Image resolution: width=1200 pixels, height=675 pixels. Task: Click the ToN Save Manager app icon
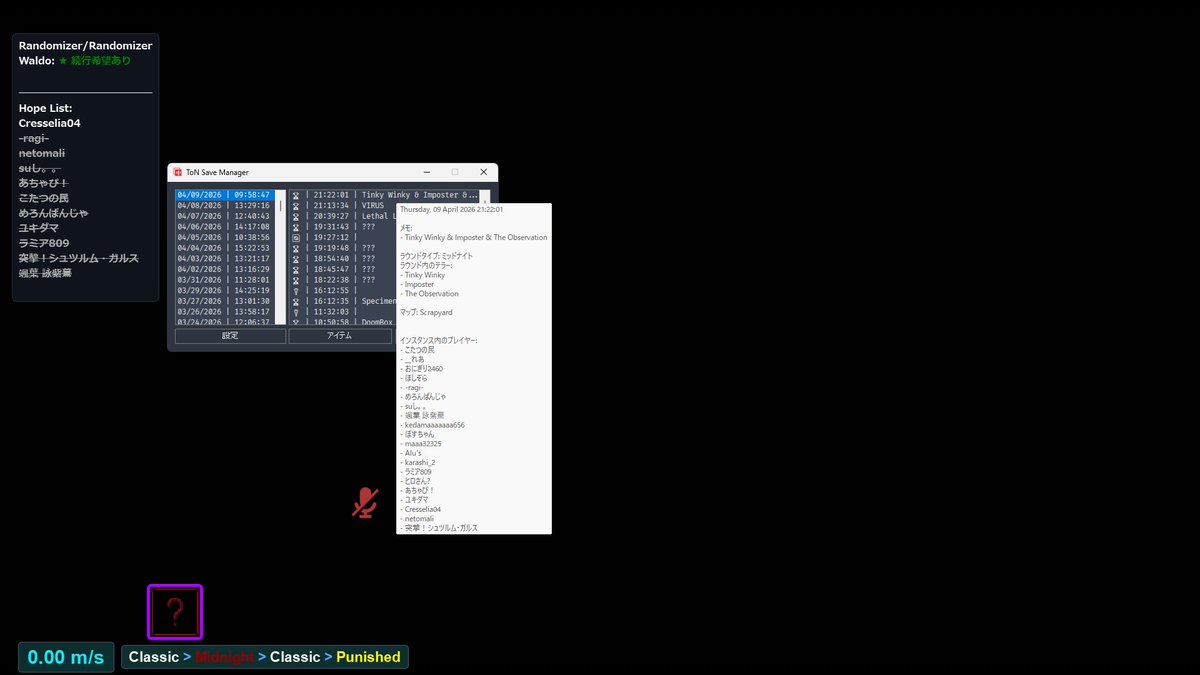point(177,172)
